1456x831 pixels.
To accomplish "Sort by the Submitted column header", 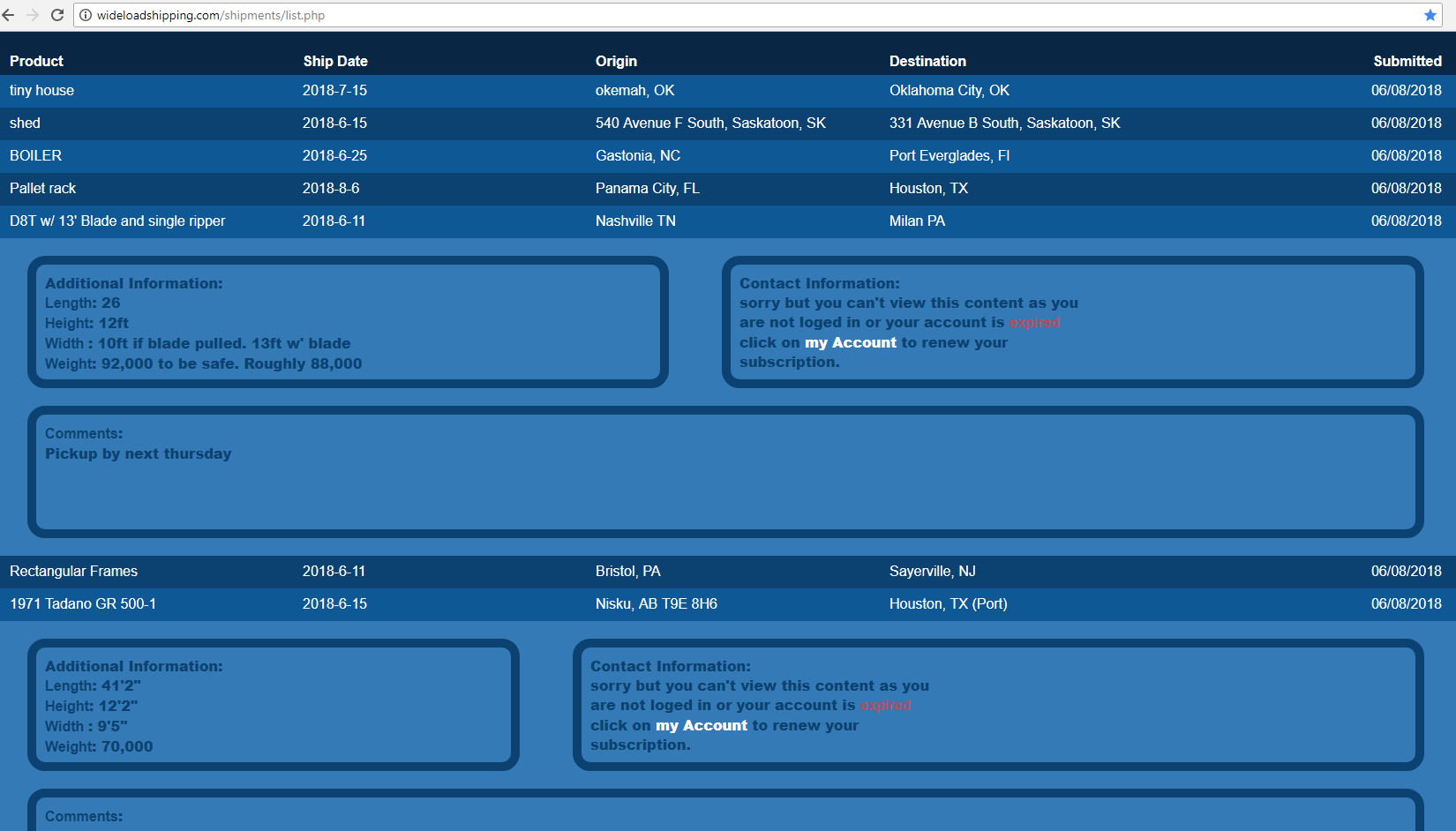I will (1407, 61).
